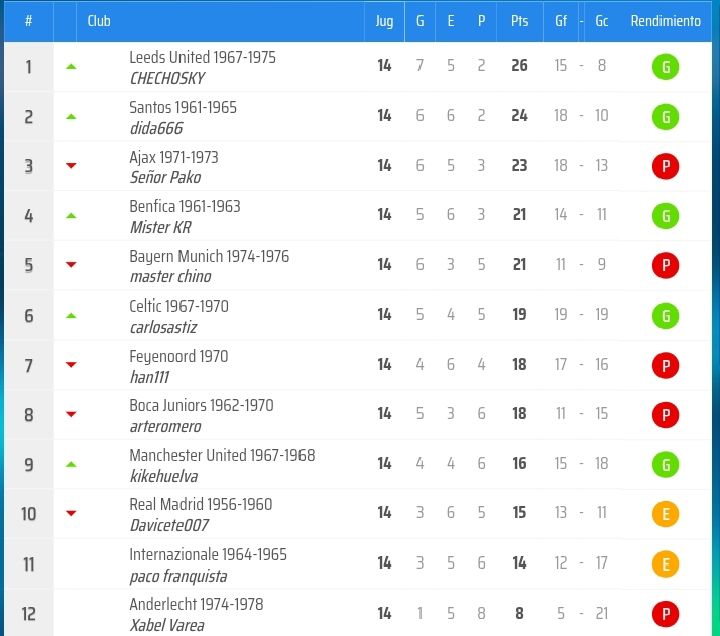Image resolution: width=720 pixels, height=636 pixels.
Task: Click orange E badge for Internazionale row
Action: (x=665, y=564)
